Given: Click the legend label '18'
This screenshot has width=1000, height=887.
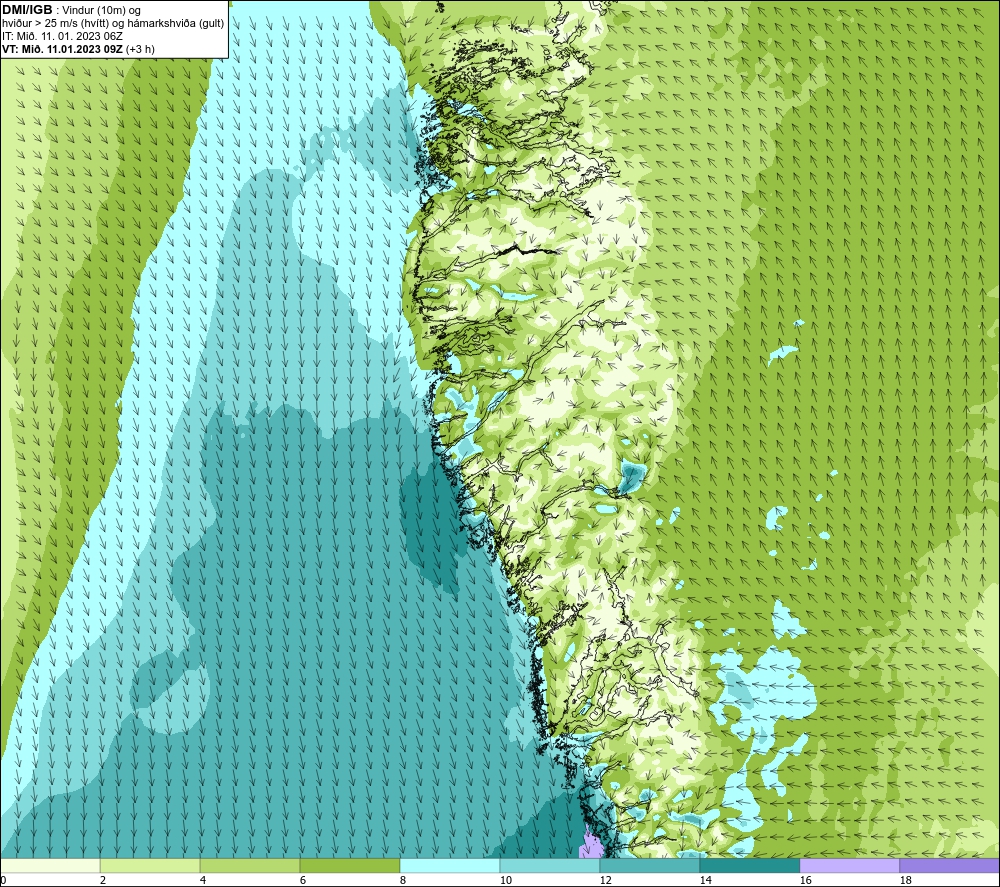Looking at the screenshot, I should point(905,880).
